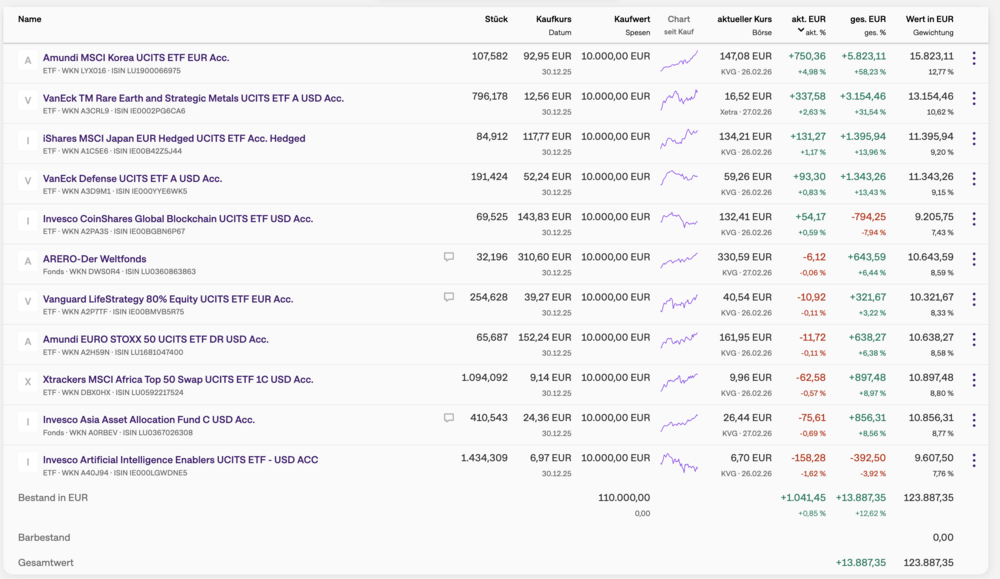Viewport: 1000px width, 579px height.
Task: Select the +1.041,45 daily change total
Action: tap(803, 497)
